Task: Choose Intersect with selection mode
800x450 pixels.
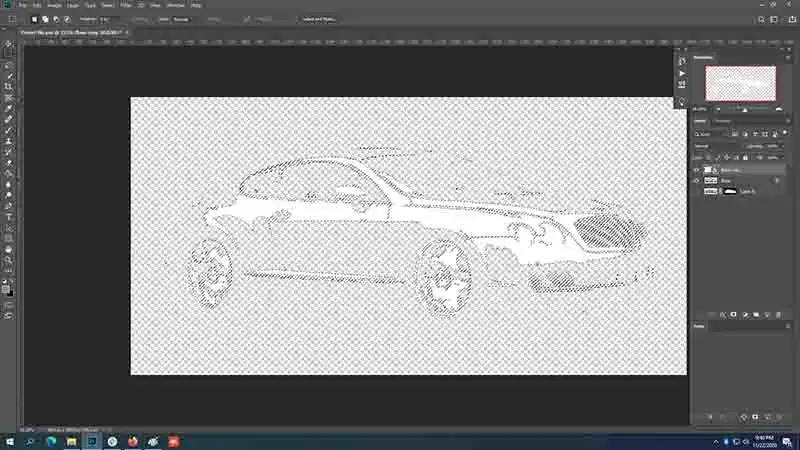Action: coord(67,19)
